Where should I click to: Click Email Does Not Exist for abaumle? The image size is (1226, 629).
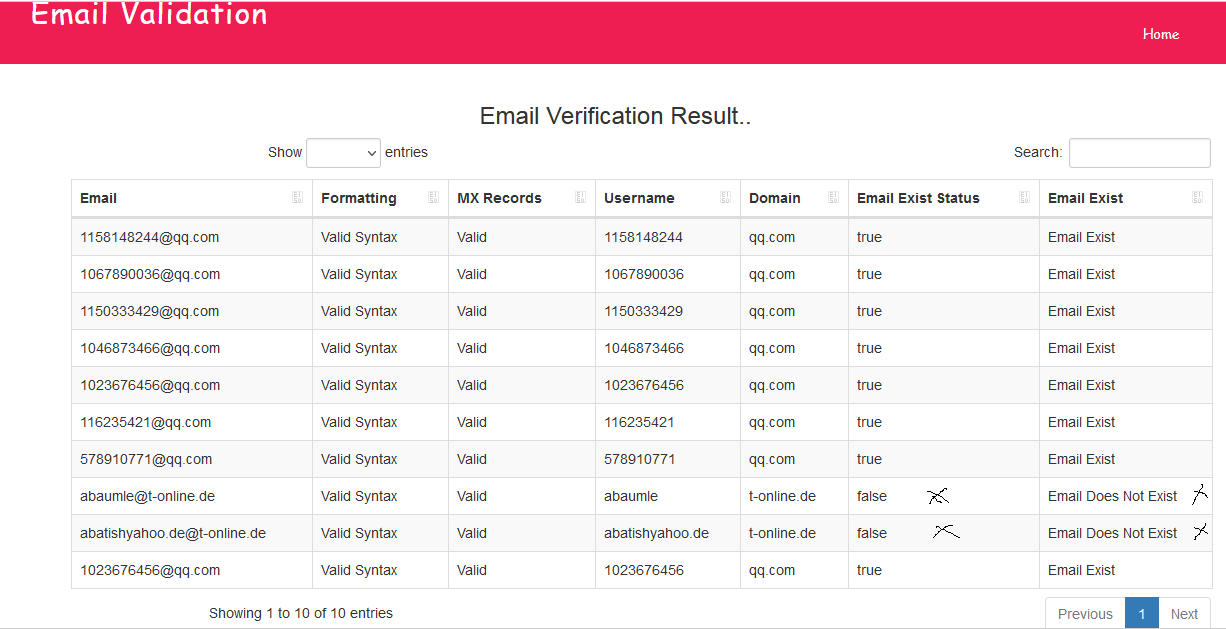[x=1113, y=496]
